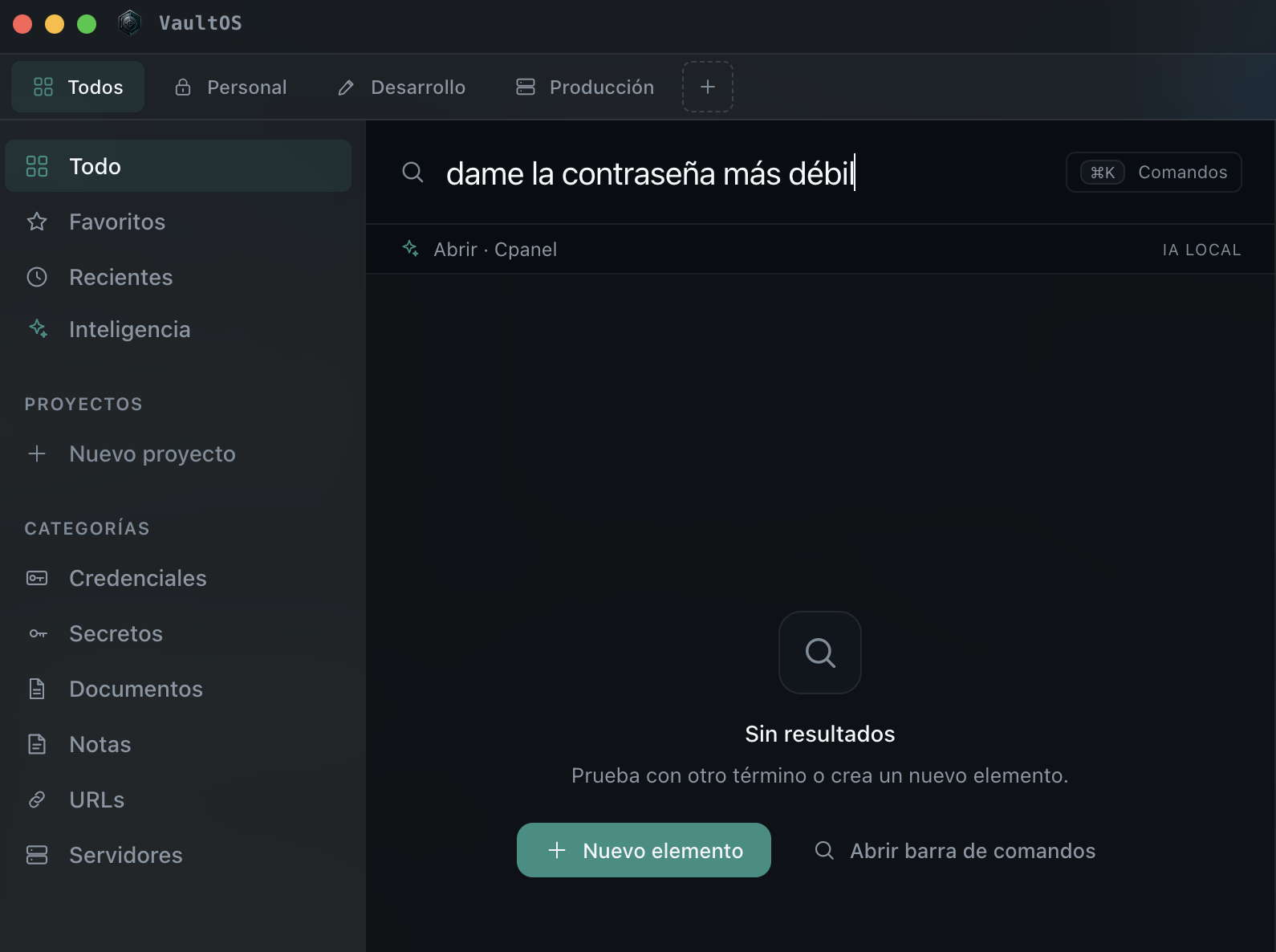Open the ⌘K Comandos button
Viewport: 1276px width, 952px height.
[x=1153, y=172]
